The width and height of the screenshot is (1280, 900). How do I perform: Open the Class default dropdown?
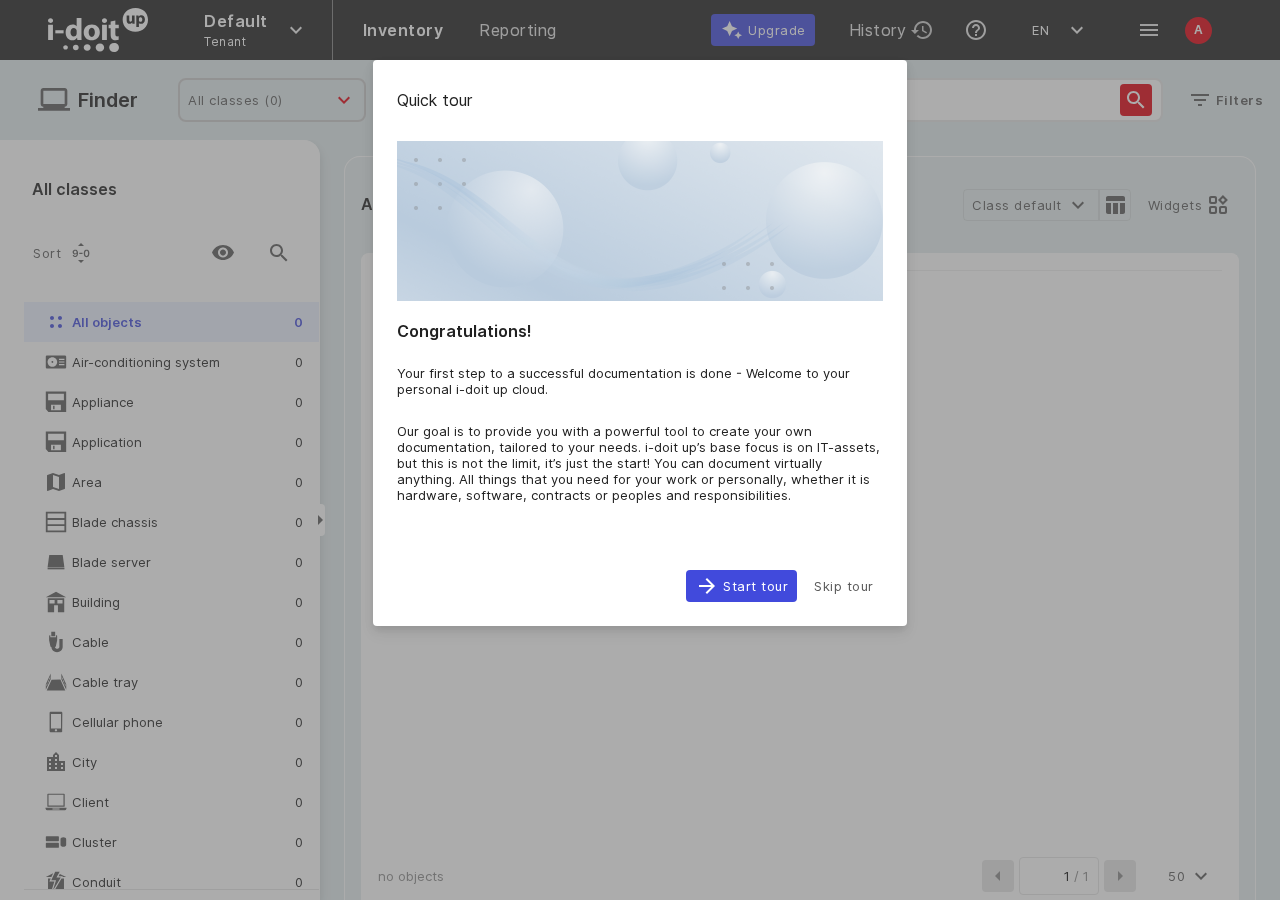pyautogui.click(x=1030, y=205)
